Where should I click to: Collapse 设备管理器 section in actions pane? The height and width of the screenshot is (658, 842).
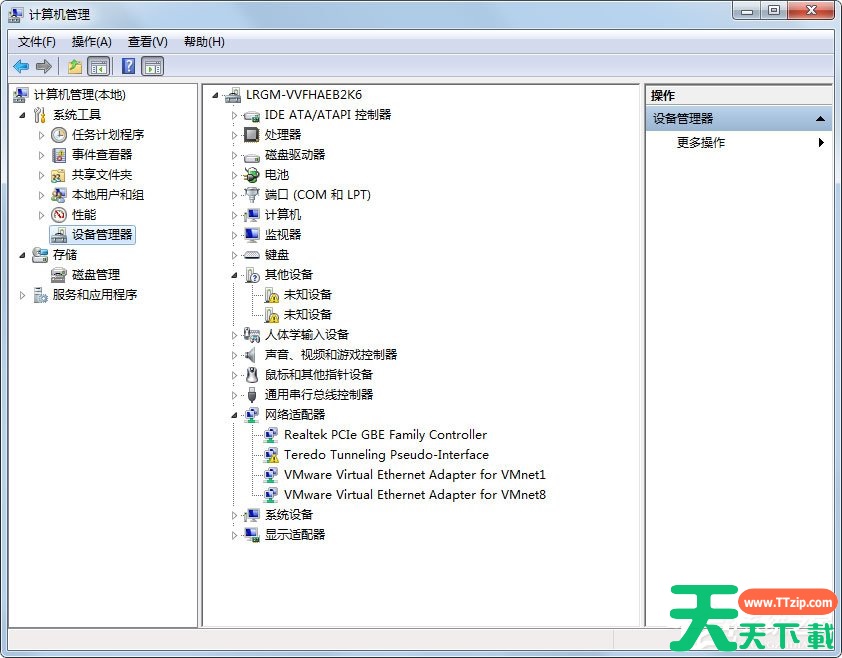point(820,119)
